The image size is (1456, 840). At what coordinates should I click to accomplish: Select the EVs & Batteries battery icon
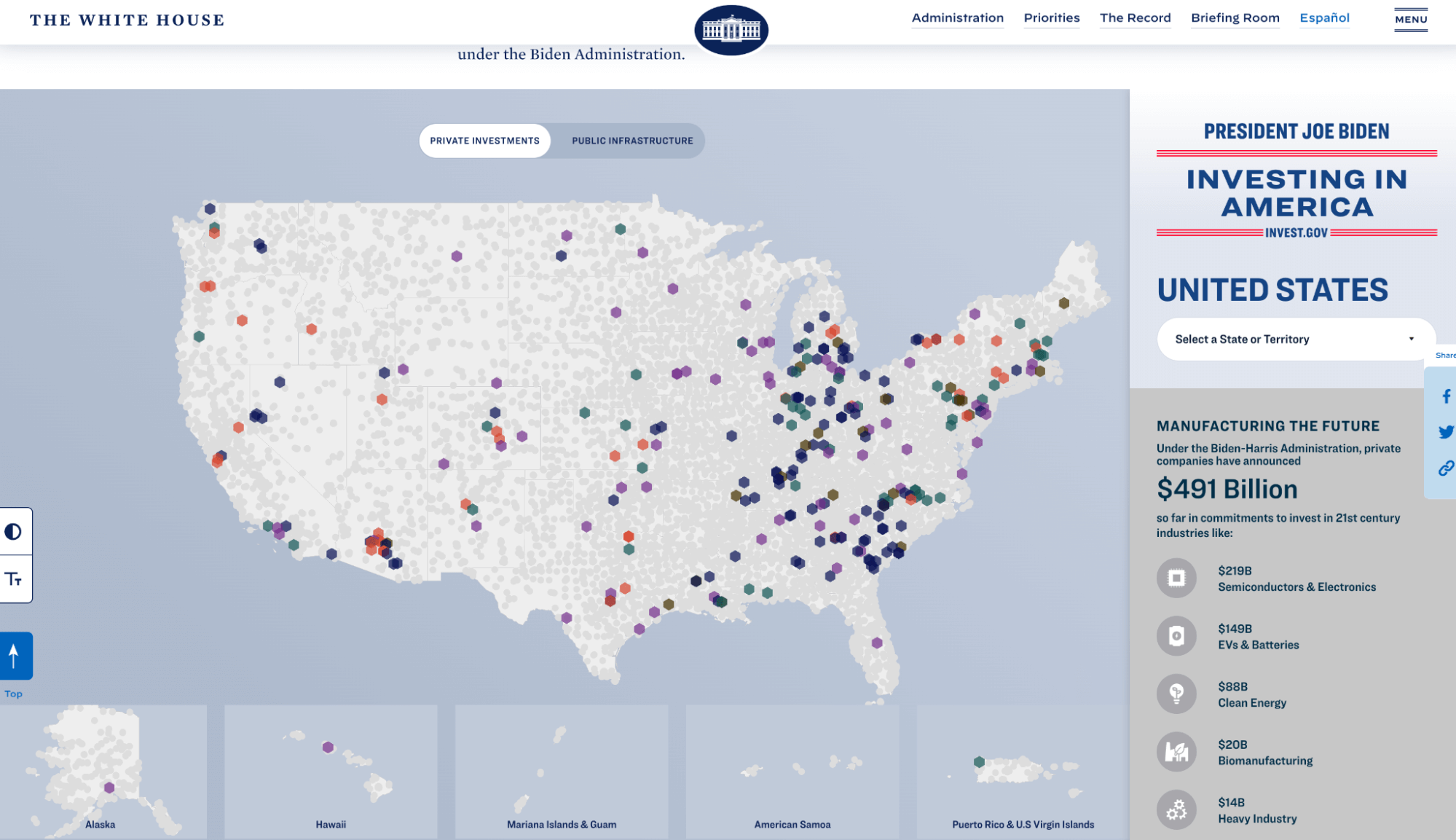[x=1176, y=635]
